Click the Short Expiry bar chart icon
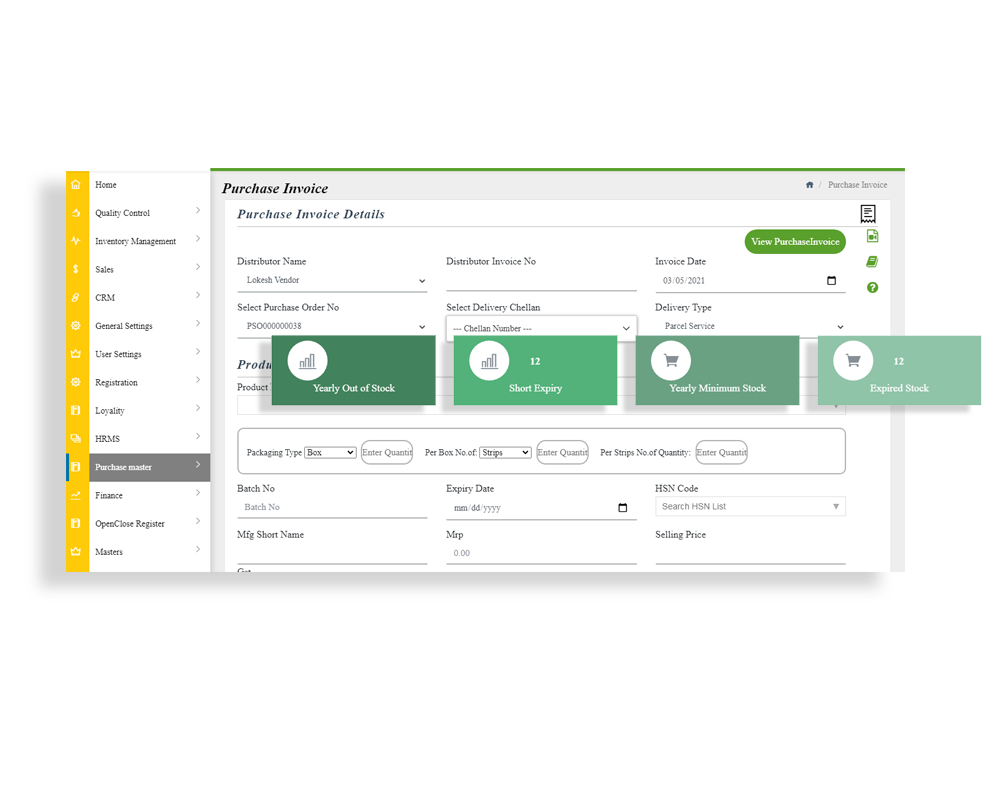 point(489,361)
